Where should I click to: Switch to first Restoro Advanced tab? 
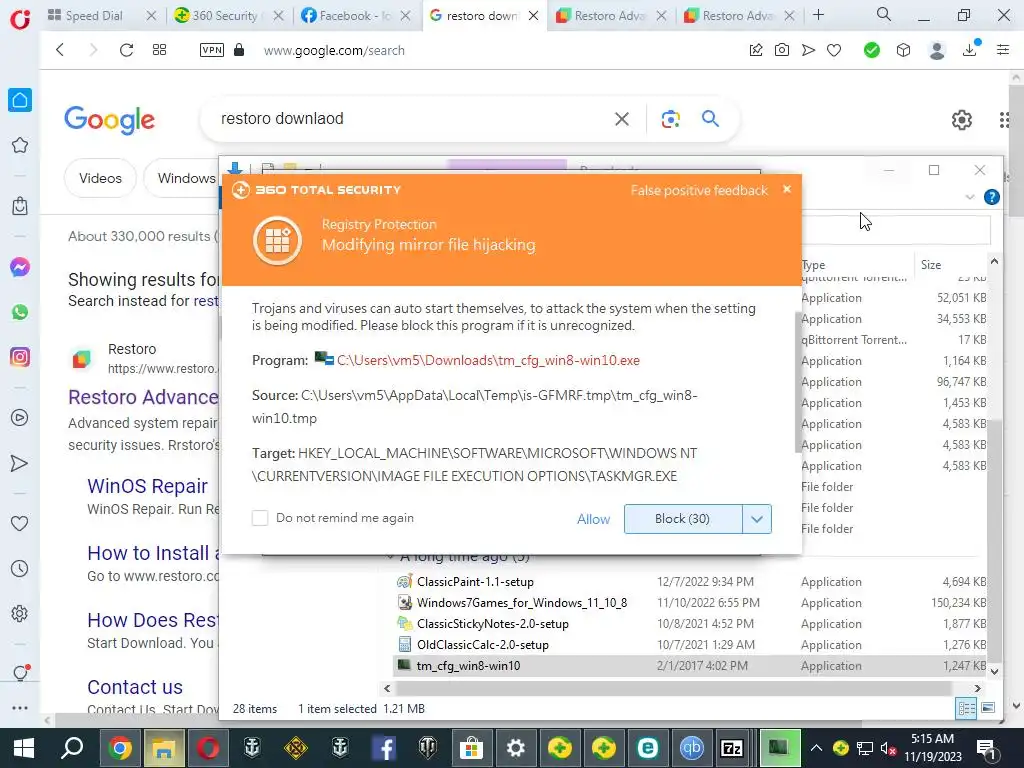609,16
